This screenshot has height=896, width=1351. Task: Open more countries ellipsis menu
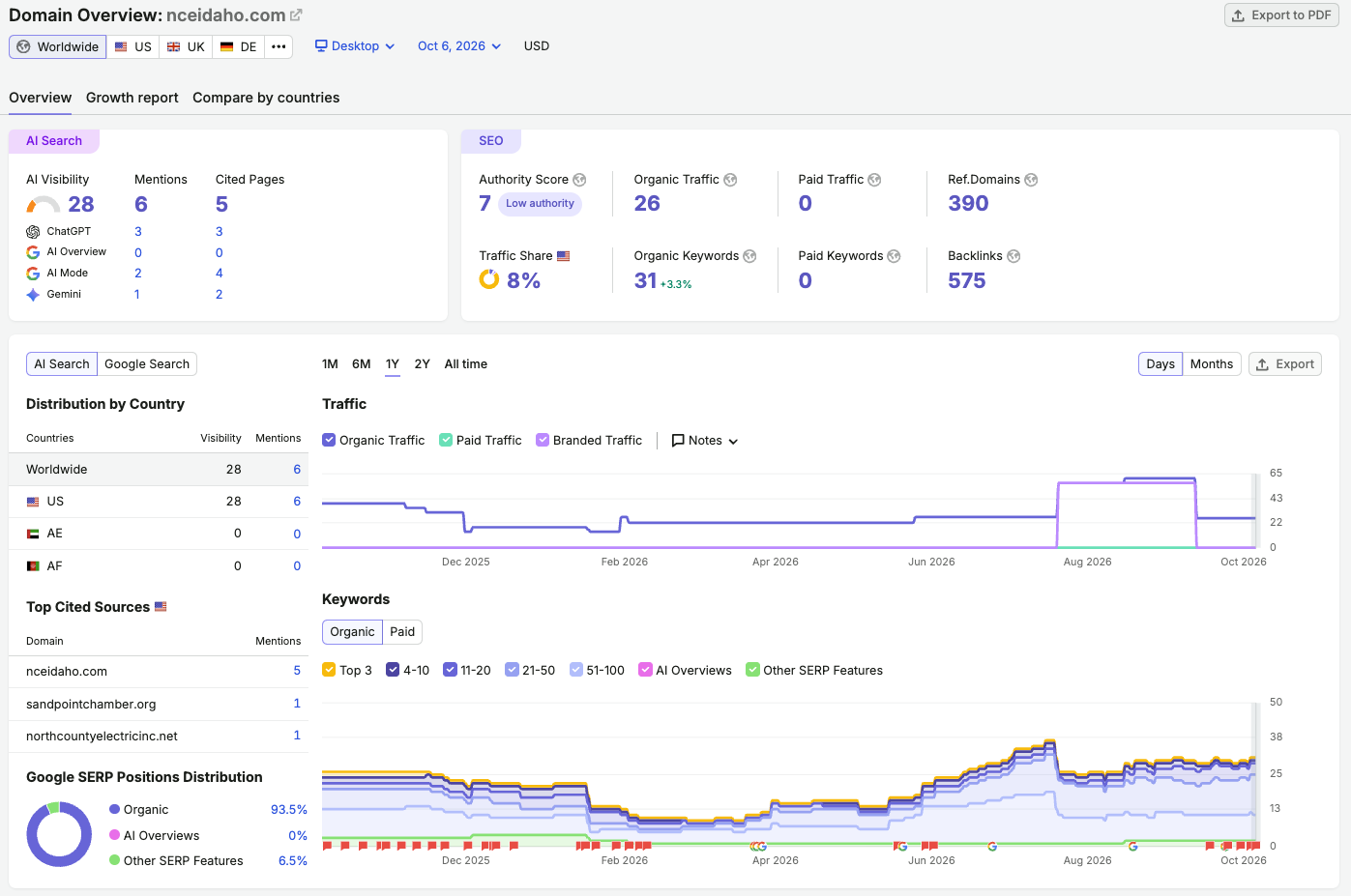pos(279,46)
